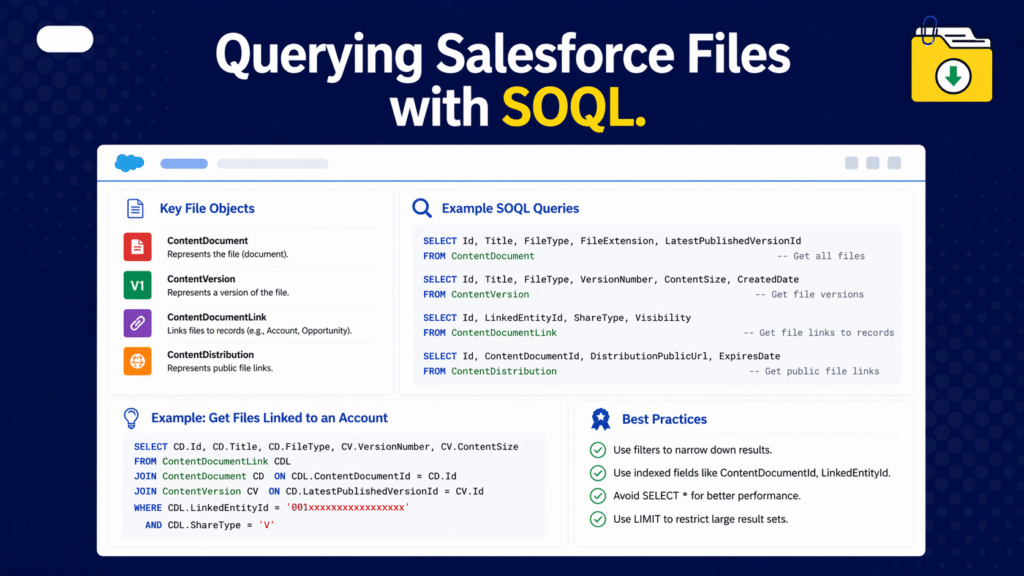
Task: Click the check icon beside 'Use indexed fields'
Action: tap(598, 473)
